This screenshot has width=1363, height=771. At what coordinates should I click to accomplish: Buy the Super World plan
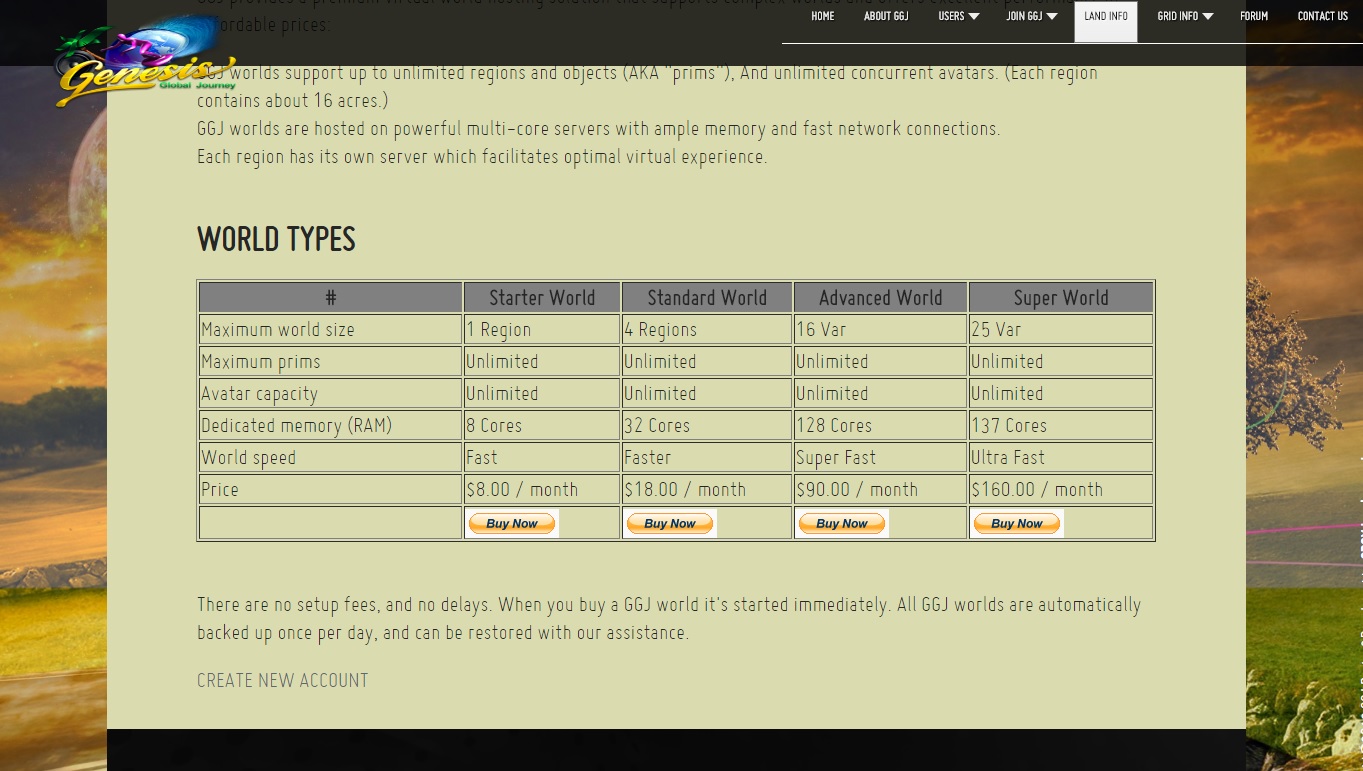1017,523
